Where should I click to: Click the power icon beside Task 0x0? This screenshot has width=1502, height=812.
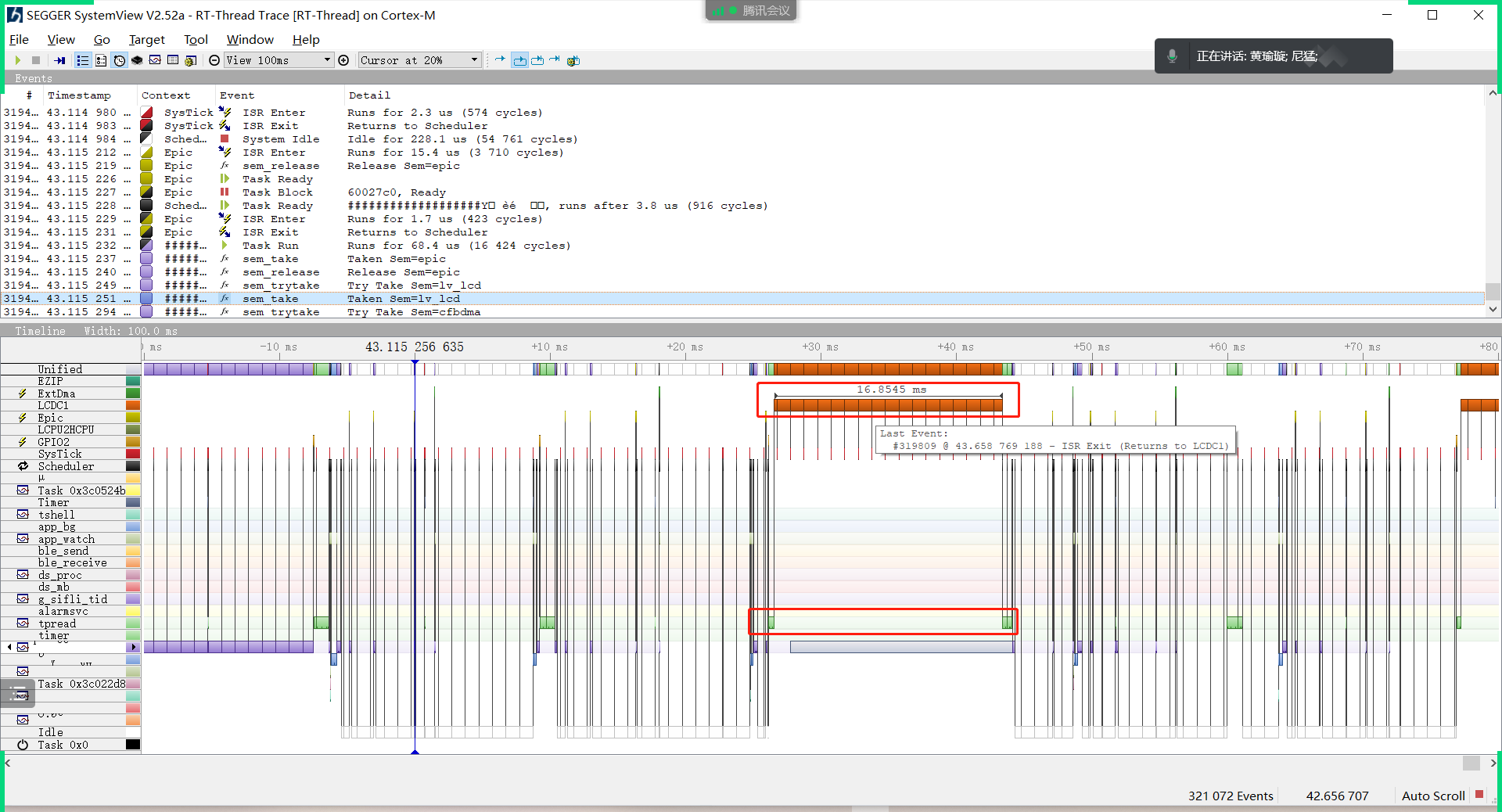(23, 745)
